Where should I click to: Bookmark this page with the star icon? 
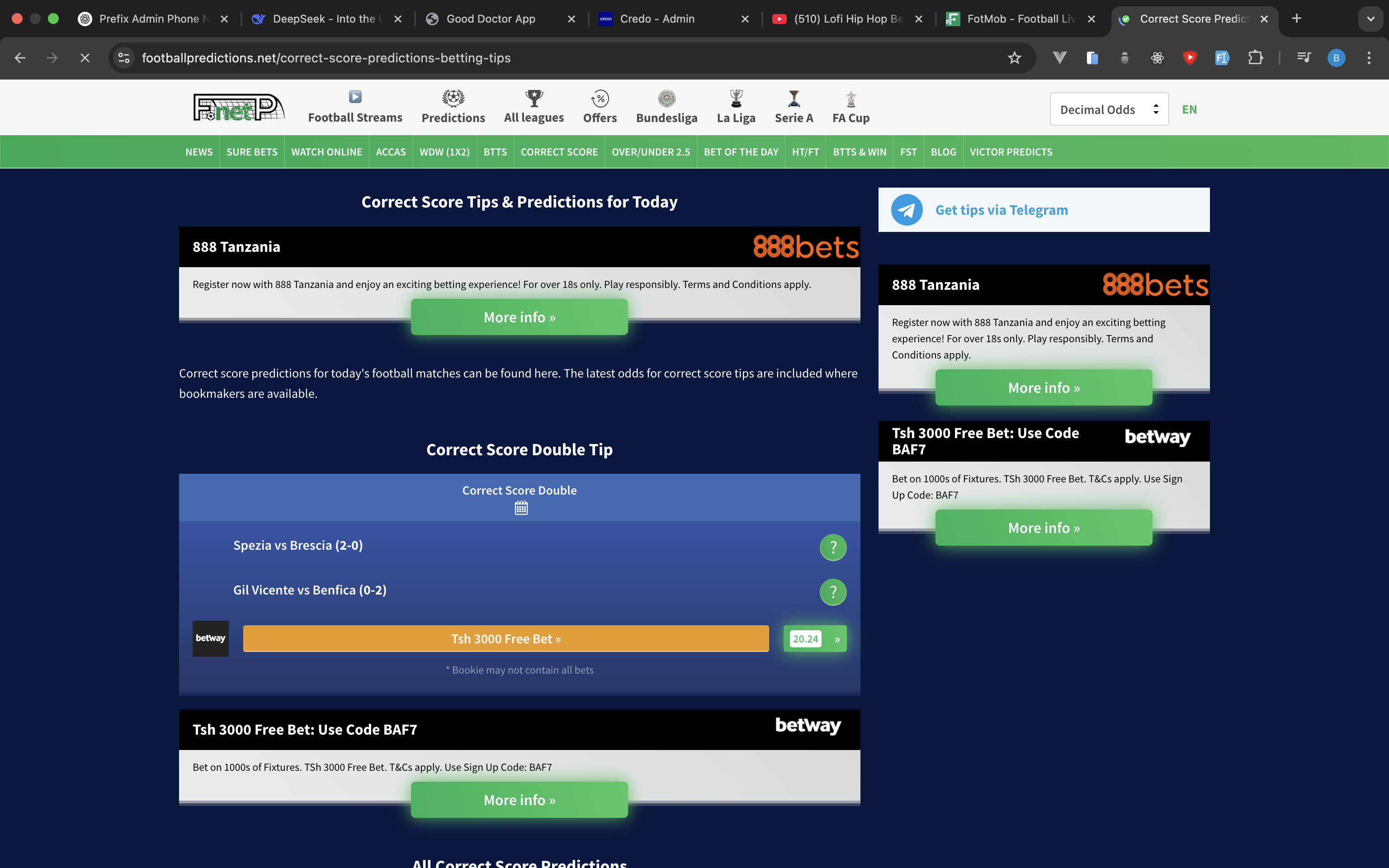click(1014, 58)
